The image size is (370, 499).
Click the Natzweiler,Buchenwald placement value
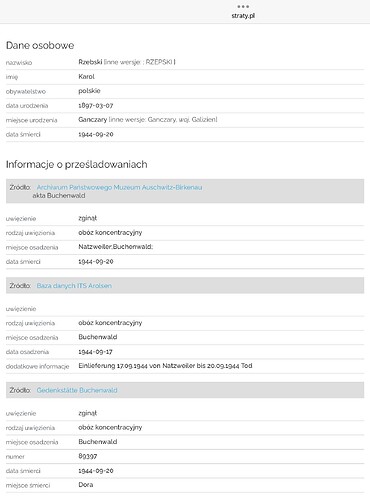pos(116,247)
